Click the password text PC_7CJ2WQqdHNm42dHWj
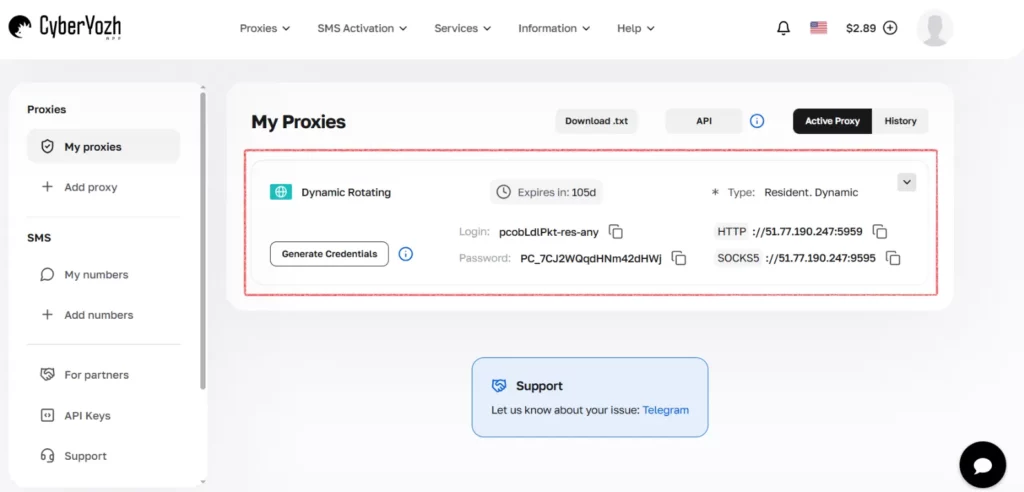 coord(591,258)
